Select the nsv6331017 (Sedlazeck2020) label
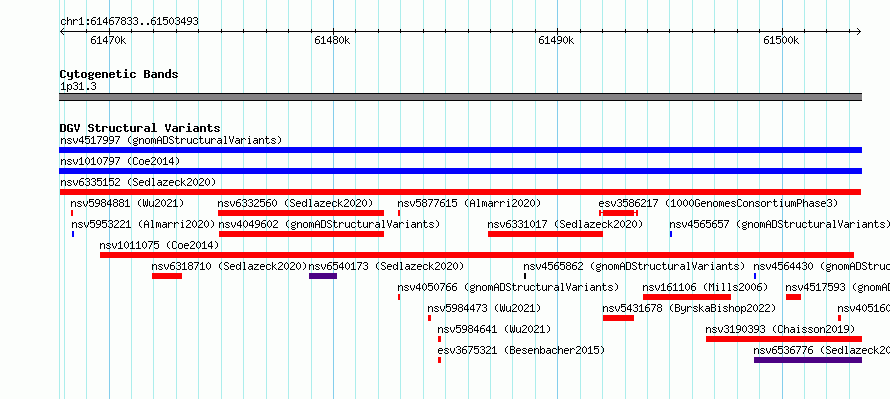This screenshot has width=890, height=399. tap(565, 224)
